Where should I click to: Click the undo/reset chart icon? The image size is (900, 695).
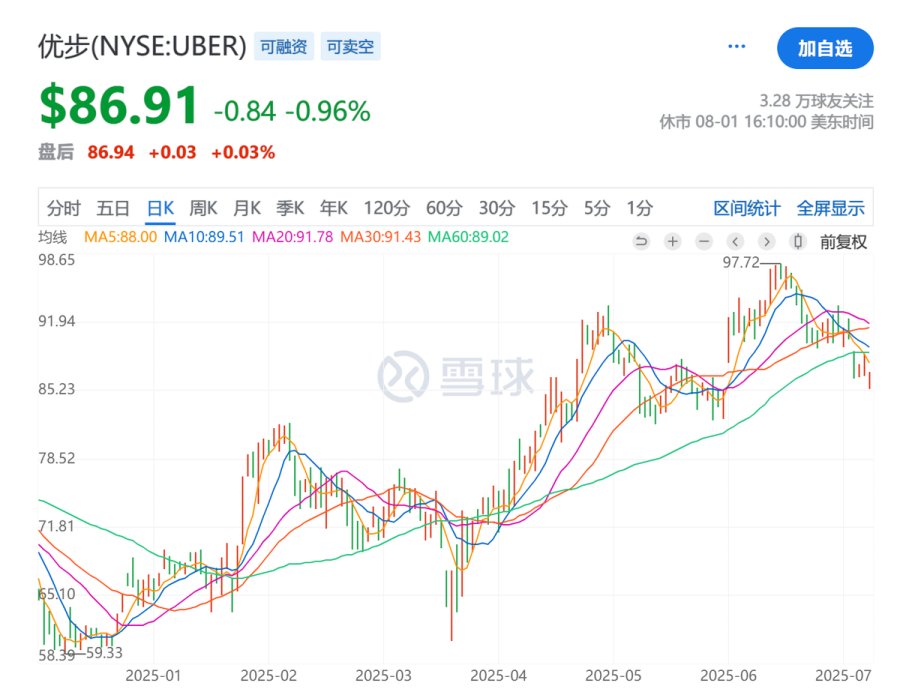641,242
